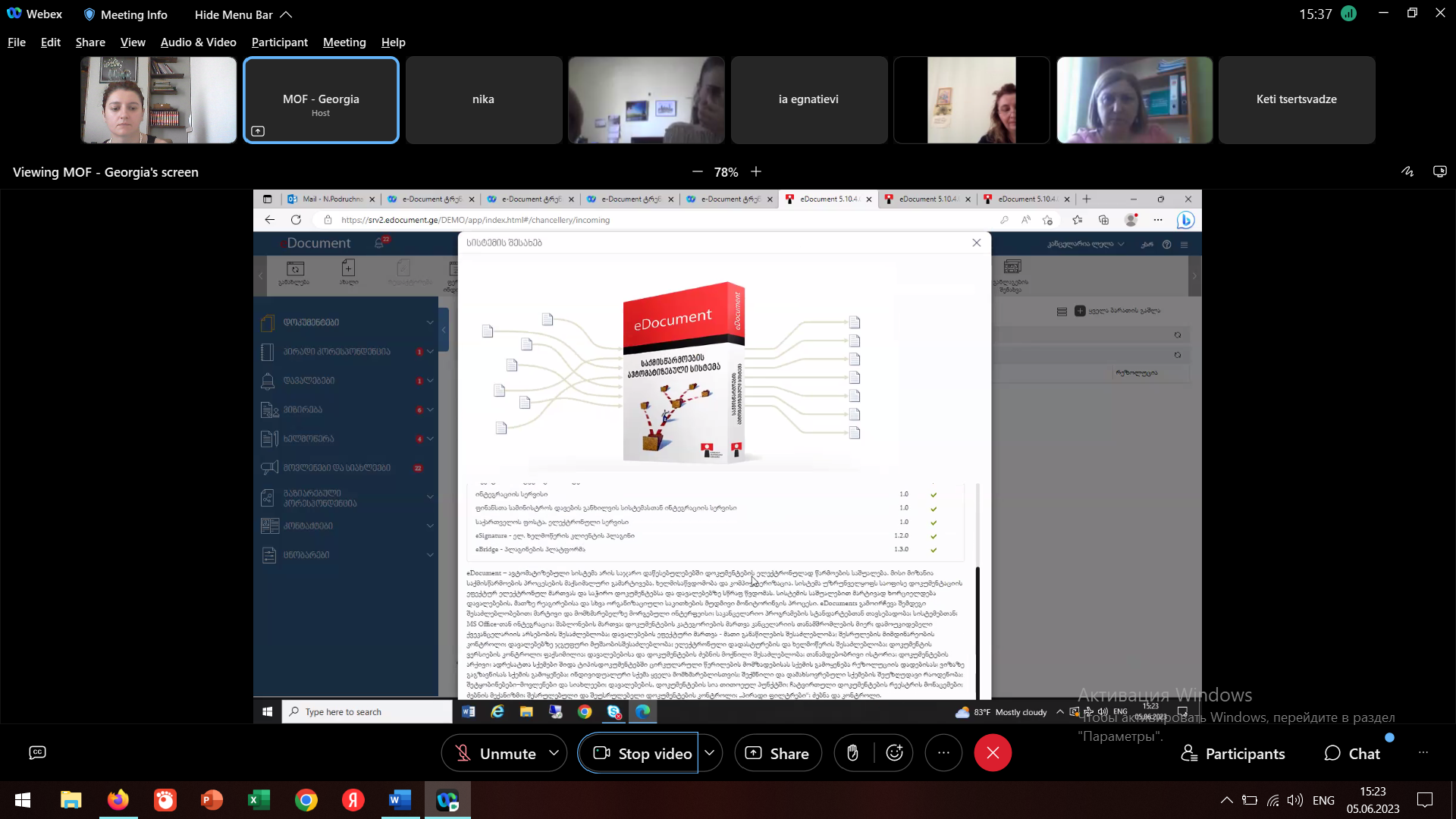Close the eDocument system info dialog
This screenshot has width=1456, height=819.
pyautogui.click(x=977, y=243)
